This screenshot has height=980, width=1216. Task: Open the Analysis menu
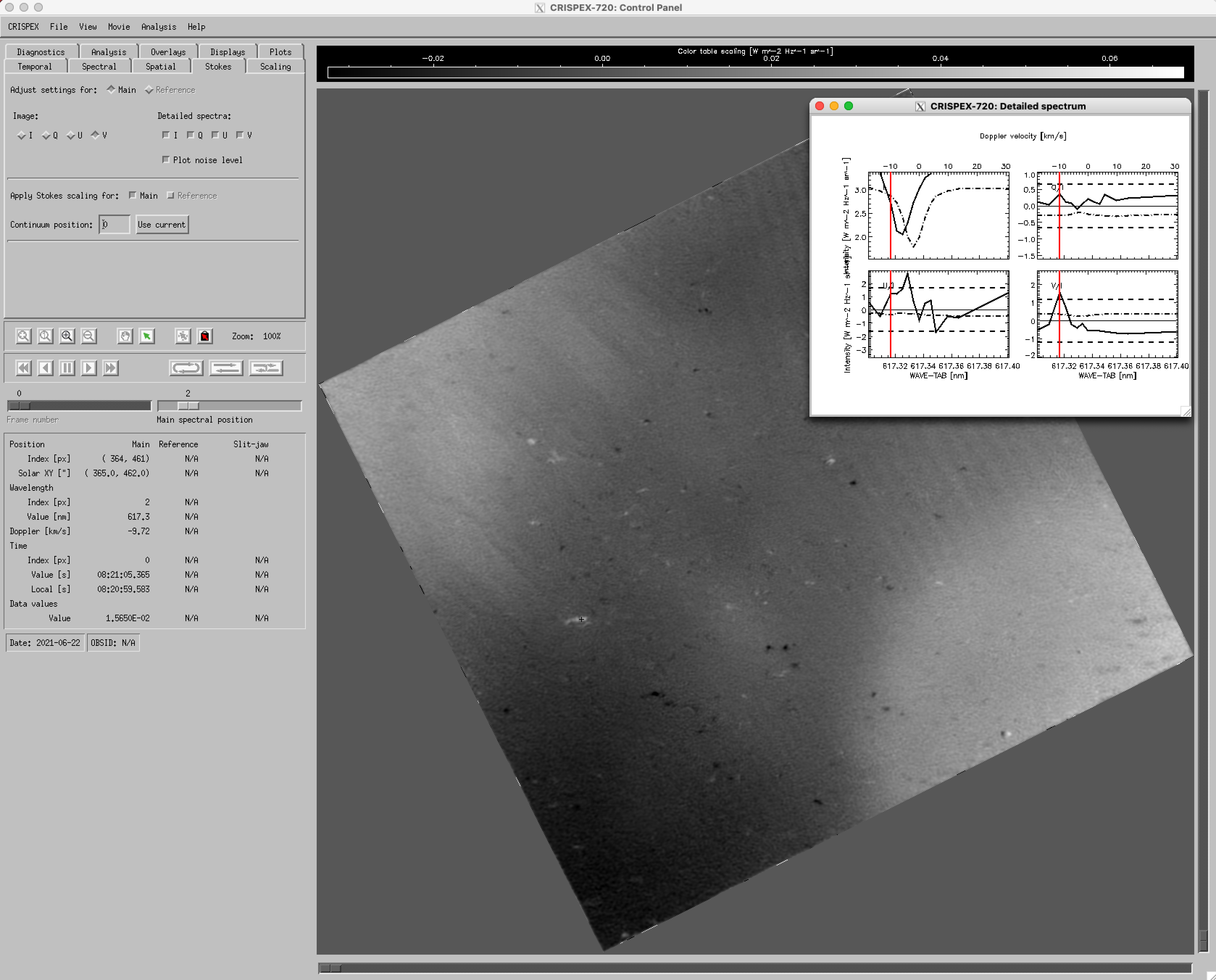click(x=159, y=26)
